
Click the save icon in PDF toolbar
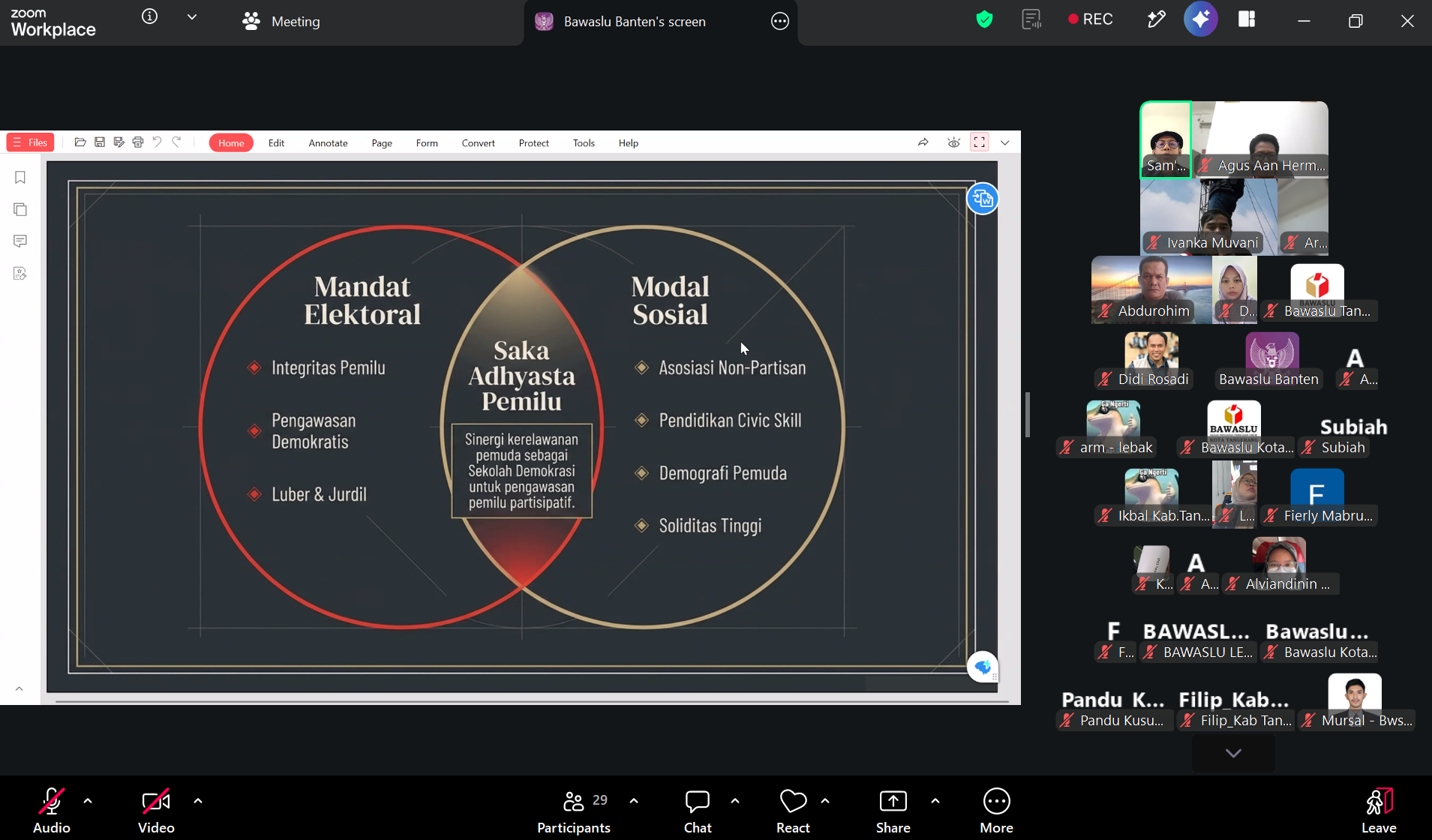[x=100, y=142]
